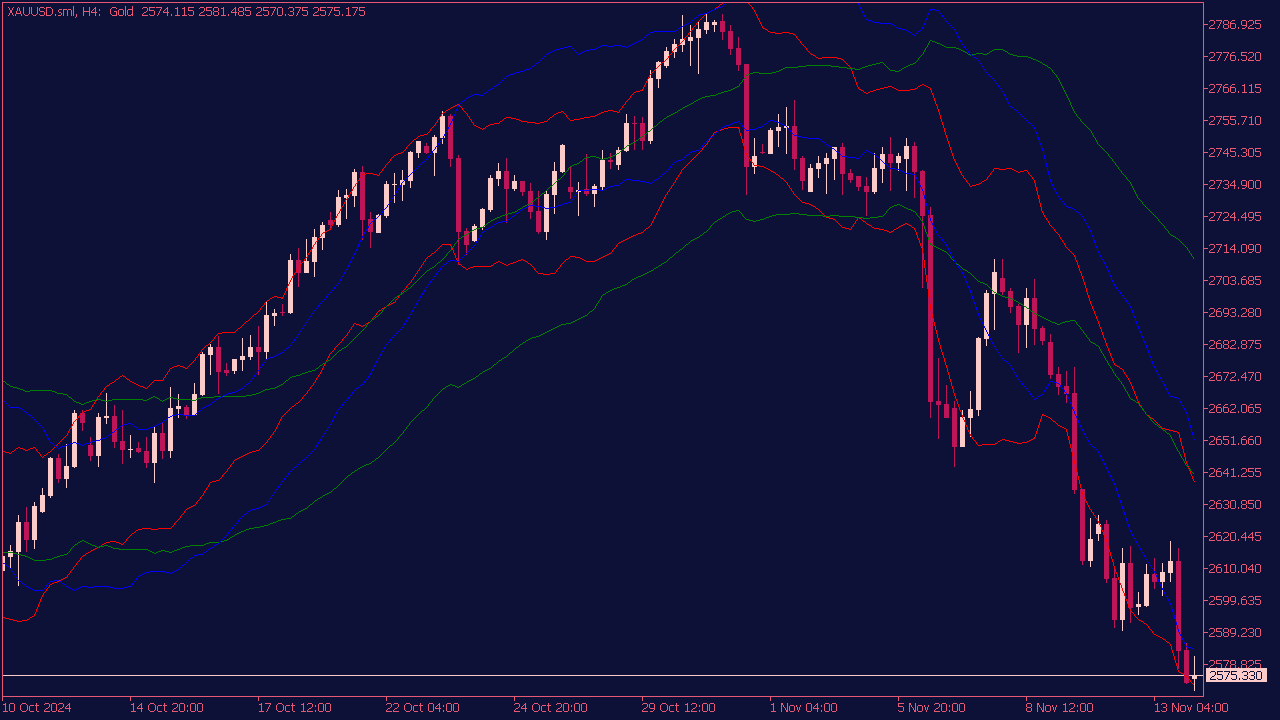Click the 5 Nov 20:00 time label
1280x720 pixels.
931,707
